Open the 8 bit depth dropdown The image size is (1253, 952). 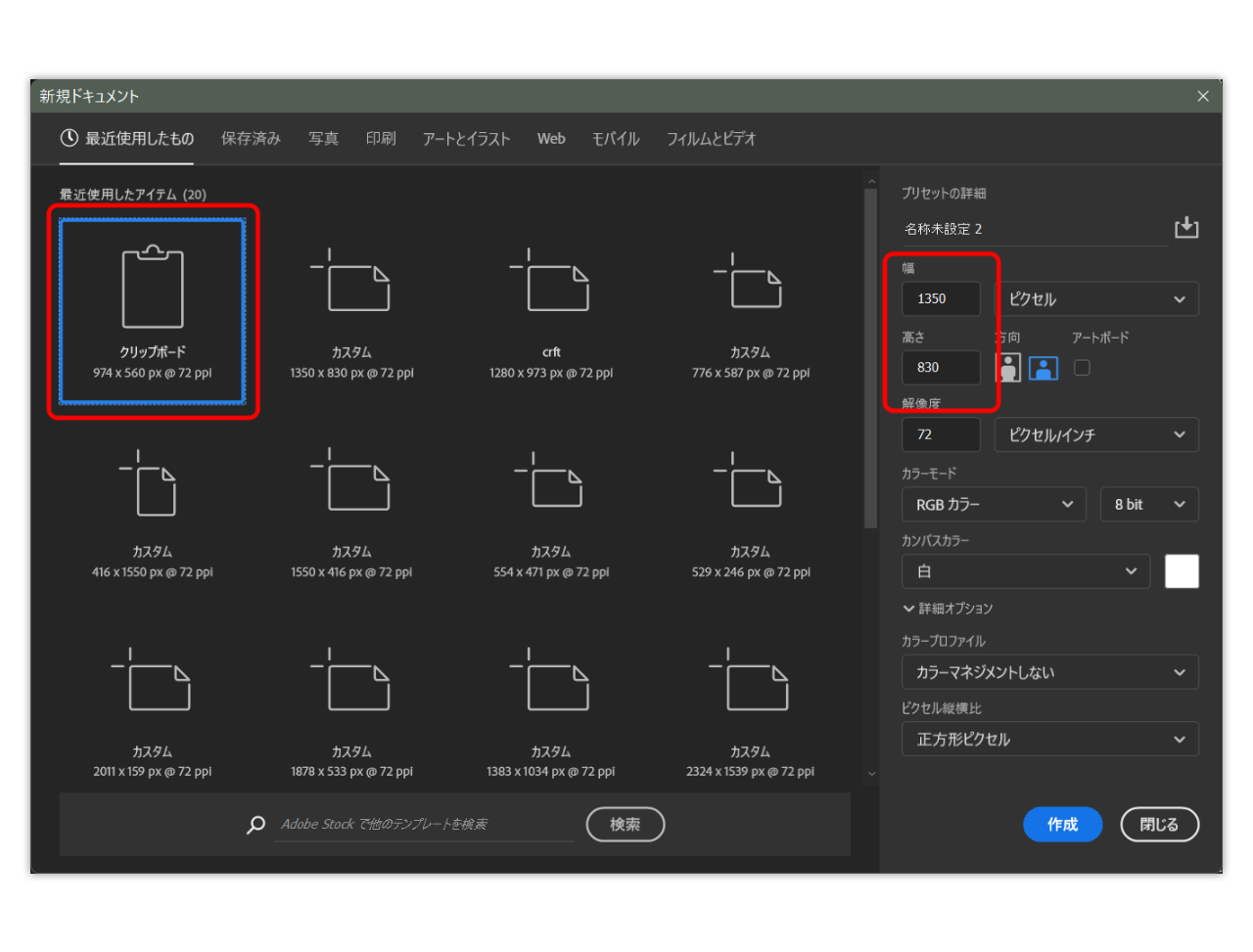pos(1149,504)
